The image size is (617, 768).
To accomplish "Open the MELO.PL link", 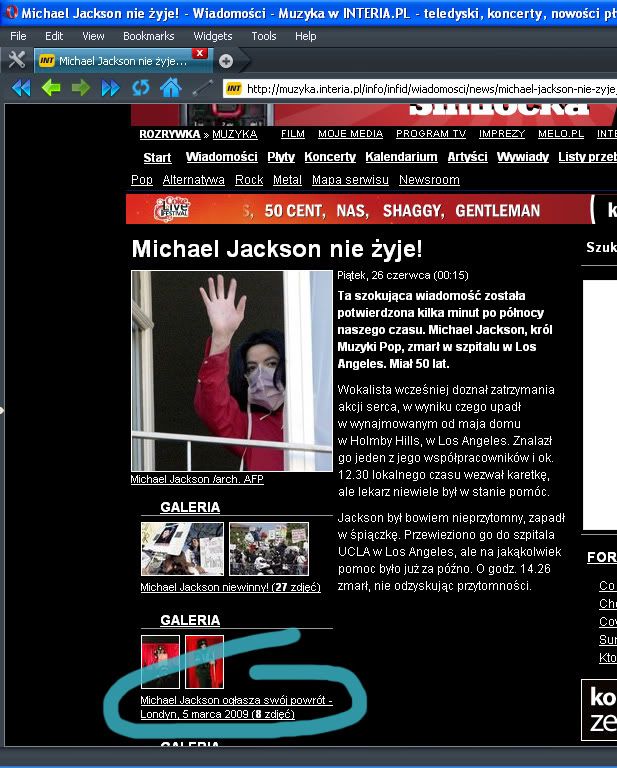I will click(x=561, y=134).
